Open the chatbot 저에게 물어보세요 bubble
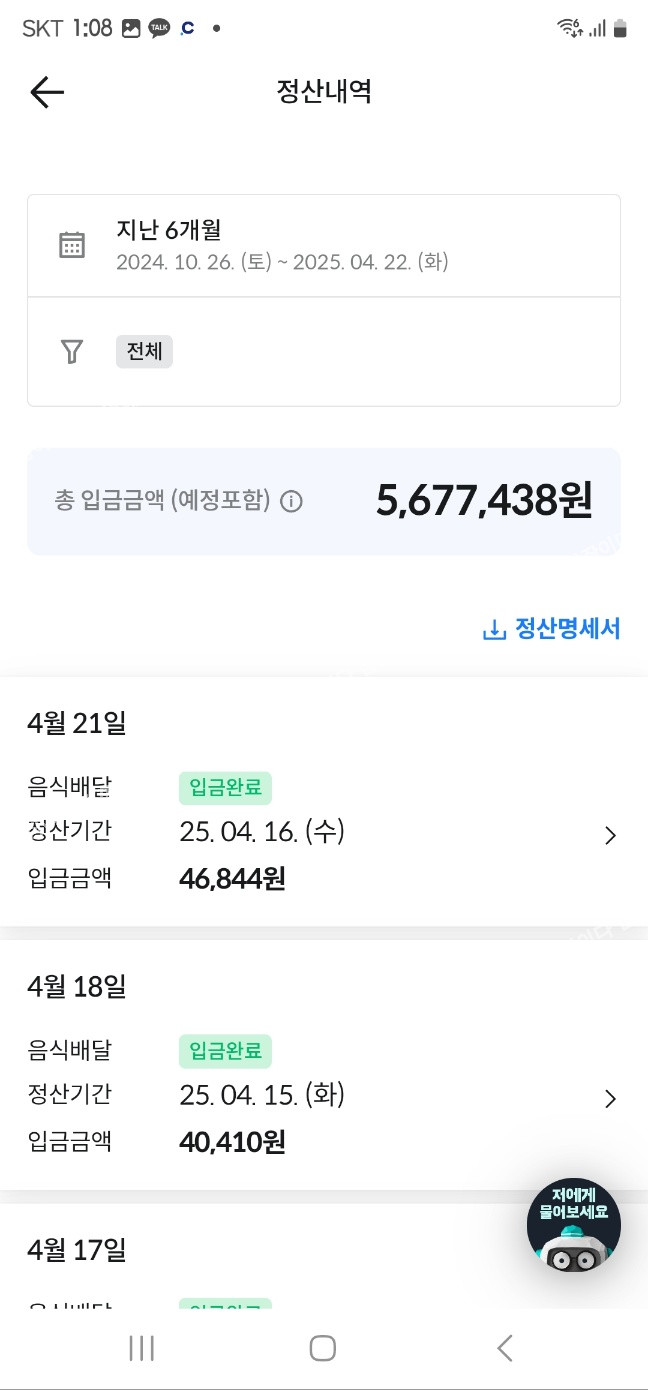 574,1225
